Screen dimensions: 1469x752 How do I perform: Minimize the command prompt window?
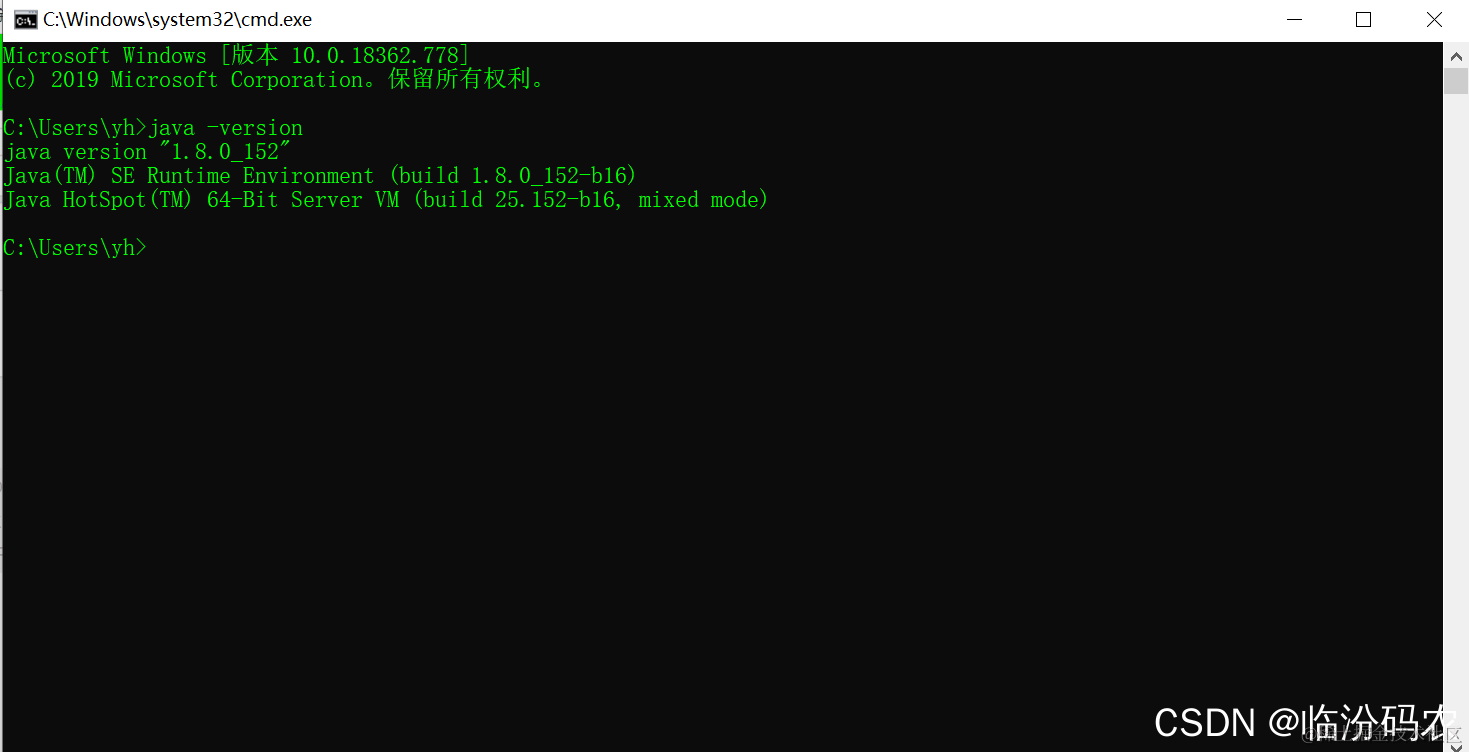coord(1295,20)
